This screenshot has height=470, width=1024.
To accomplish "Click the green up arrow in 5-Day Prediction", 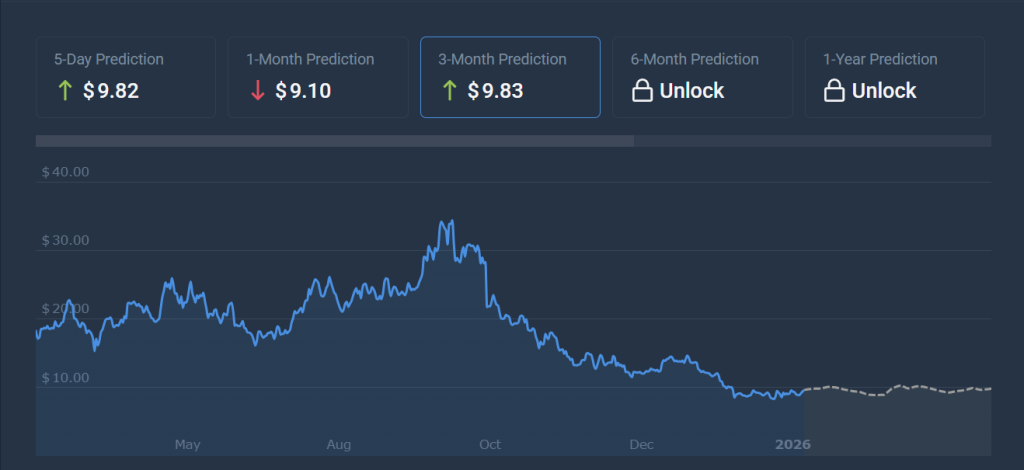I will click(x=65, y=91).
